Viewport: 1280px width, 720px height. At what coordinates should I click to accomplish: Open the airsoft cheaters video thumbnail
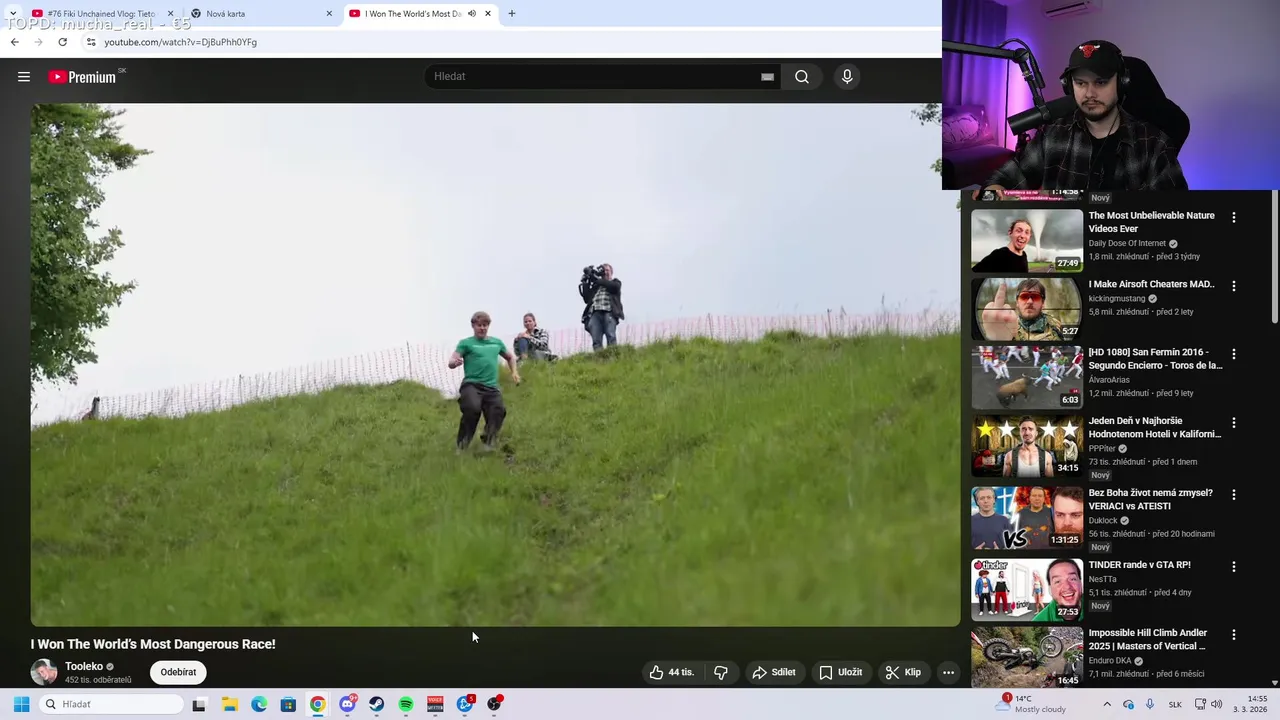[x=1027, y=309]
